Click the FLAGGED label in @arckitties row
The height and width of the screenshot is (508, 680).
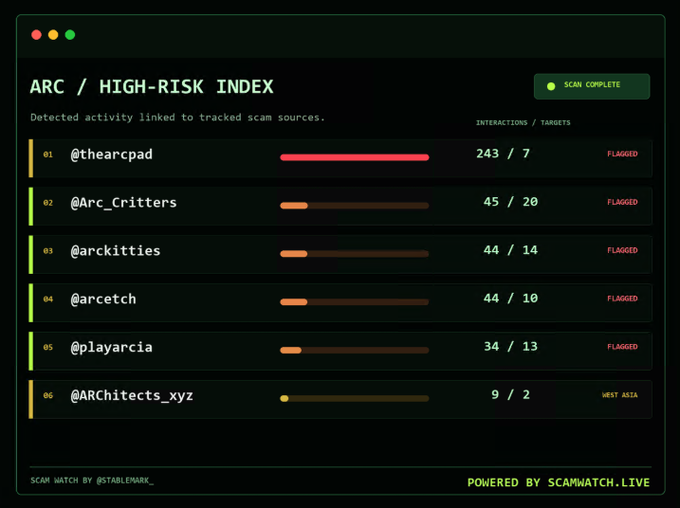pos(622,250)
